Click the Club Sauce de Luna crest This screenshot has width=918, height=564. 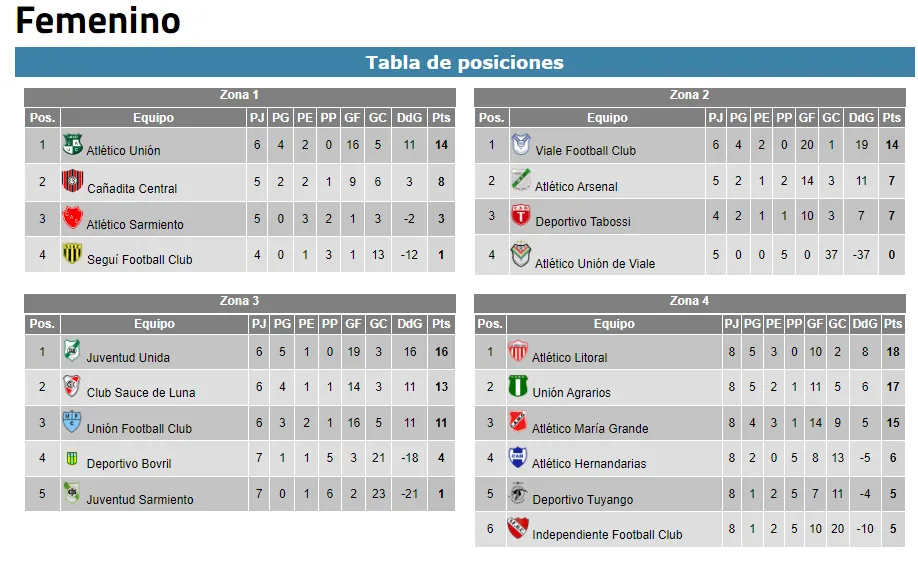point(72,387)
